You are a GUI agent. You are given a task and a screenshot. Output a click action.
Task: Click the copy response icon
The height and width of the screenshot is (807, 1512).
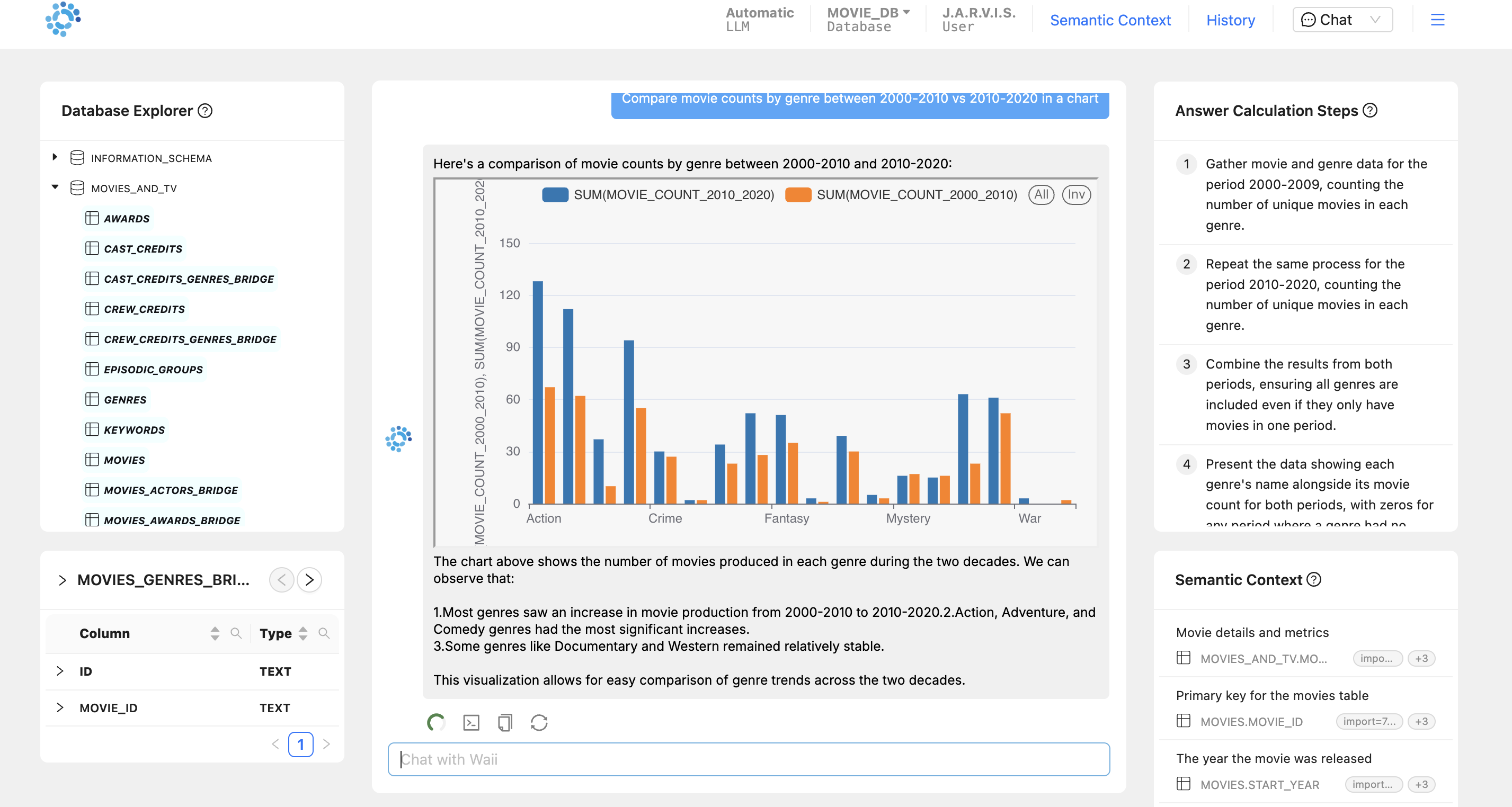pos(505,723)
